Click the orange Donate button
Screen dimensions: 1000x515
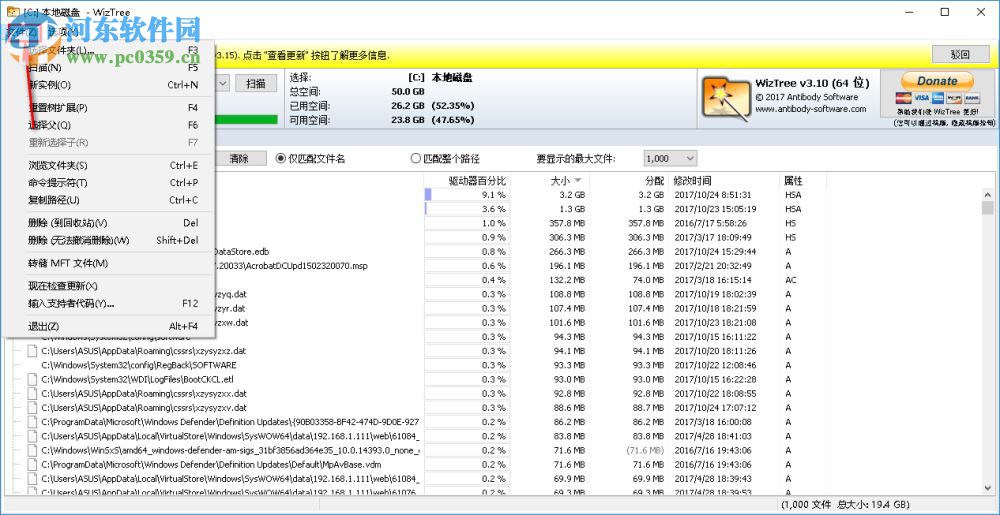(937, 81)
